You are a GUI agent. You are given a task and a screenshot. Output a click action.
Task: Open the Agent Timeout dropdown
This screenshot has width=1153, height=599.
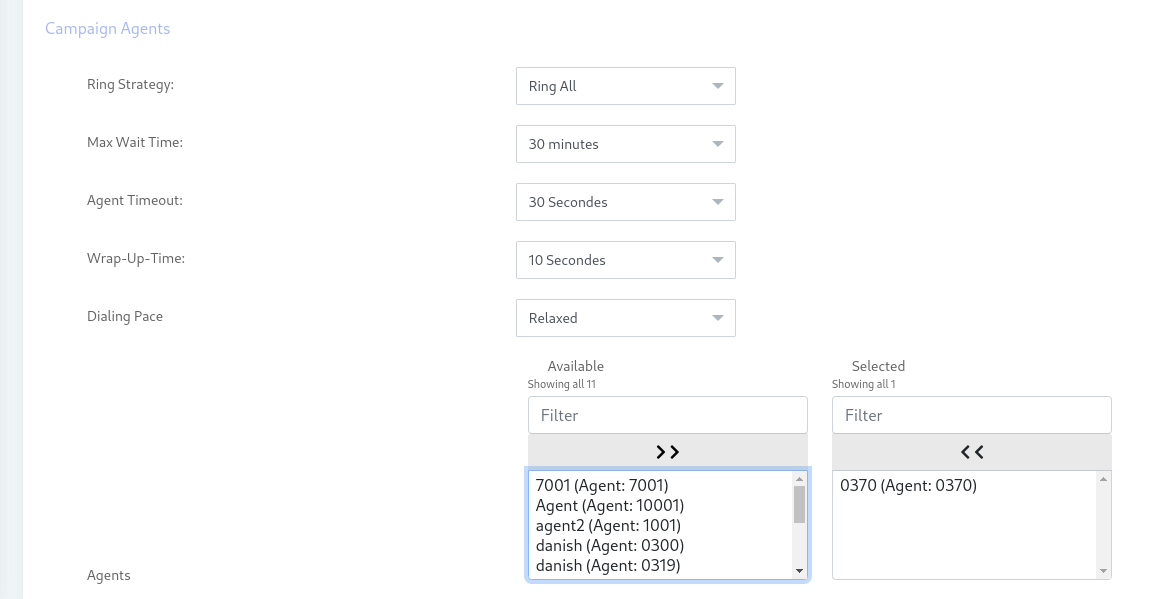[x=625, y=202]
